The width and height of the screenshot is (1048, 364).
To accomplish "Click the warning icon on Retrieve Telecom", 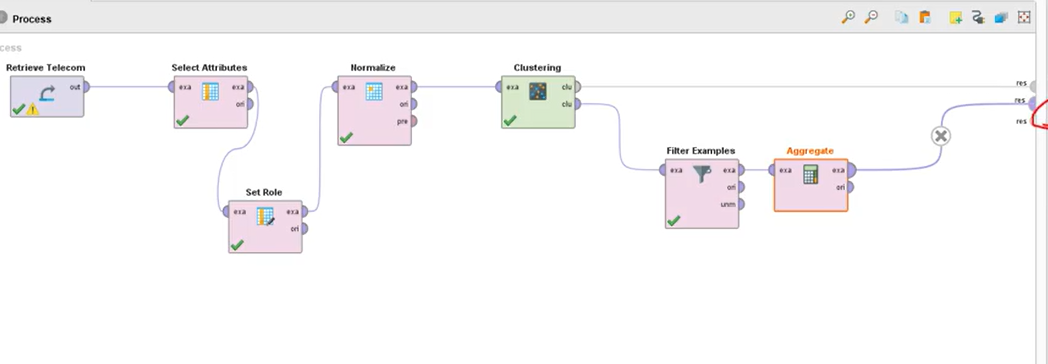I will pos(32,110).
